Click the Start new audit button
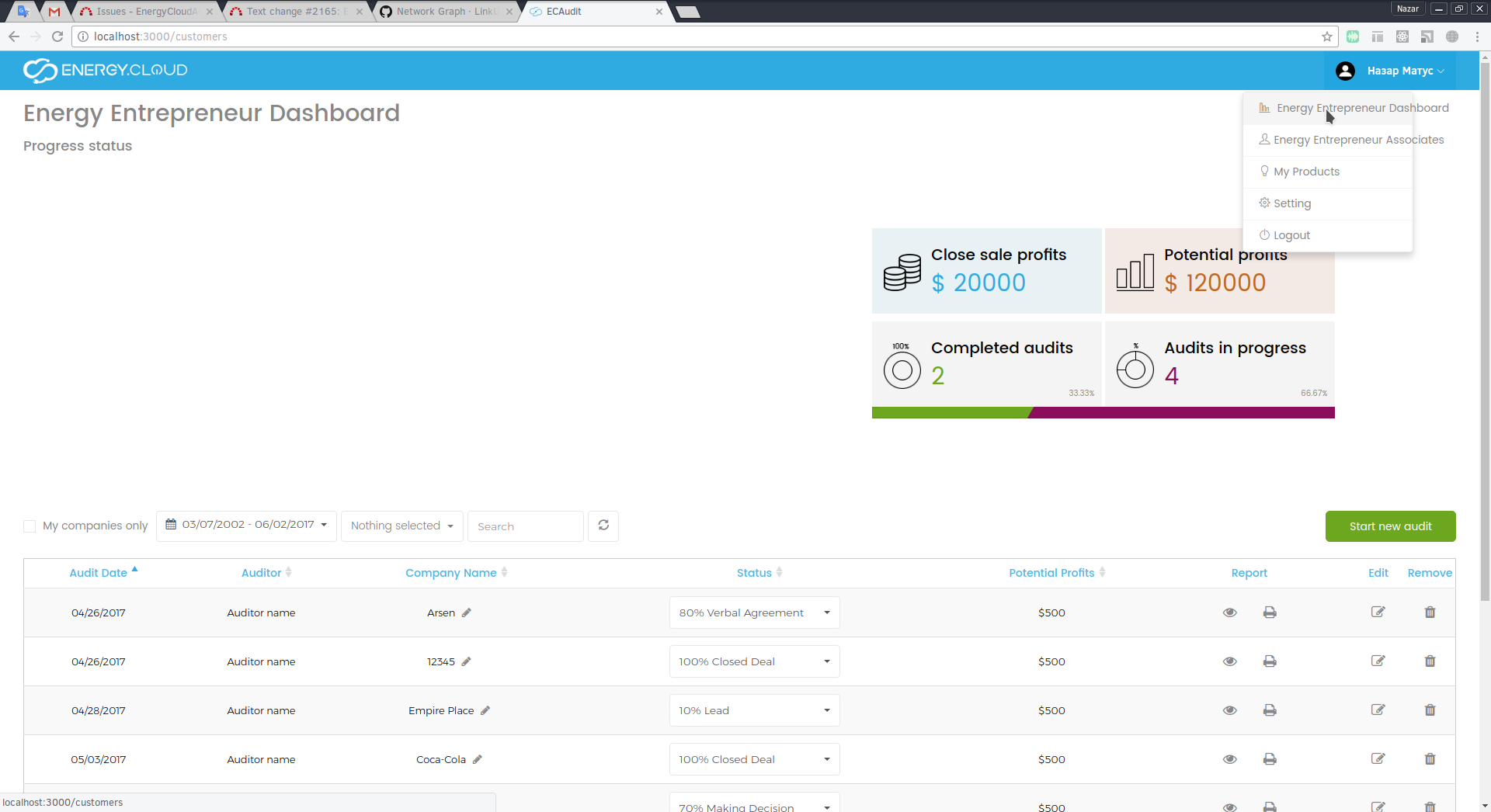 click(1390, 526)
